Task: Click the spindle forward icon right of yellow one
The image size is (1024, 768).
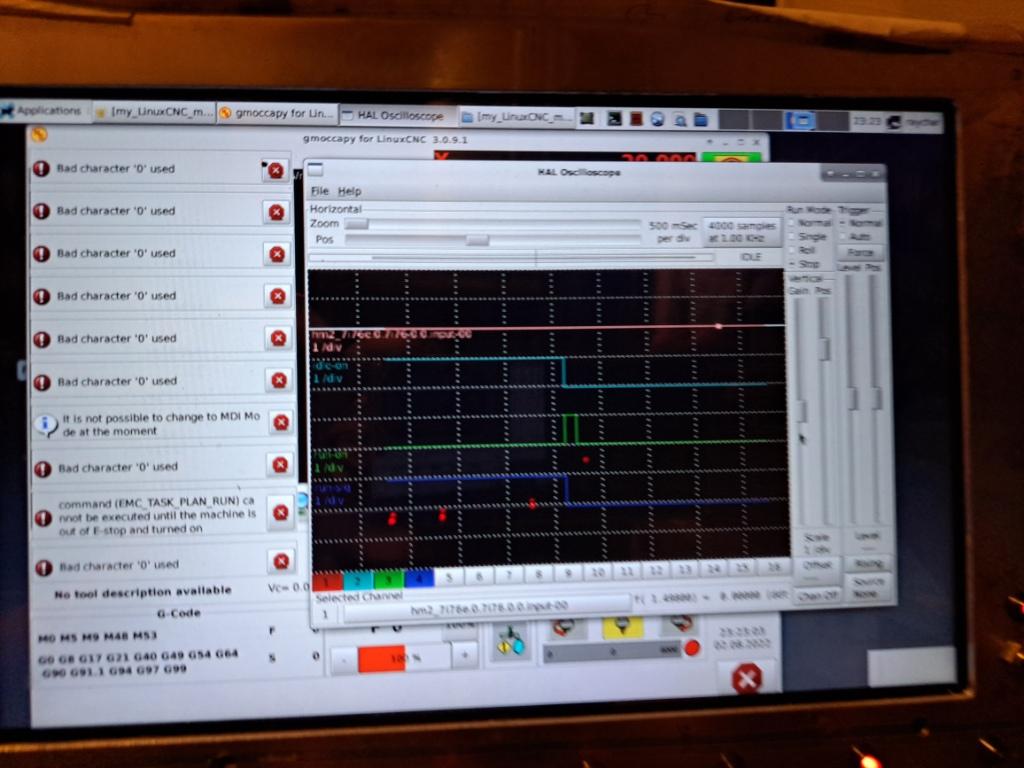Action: pos(680,626)
